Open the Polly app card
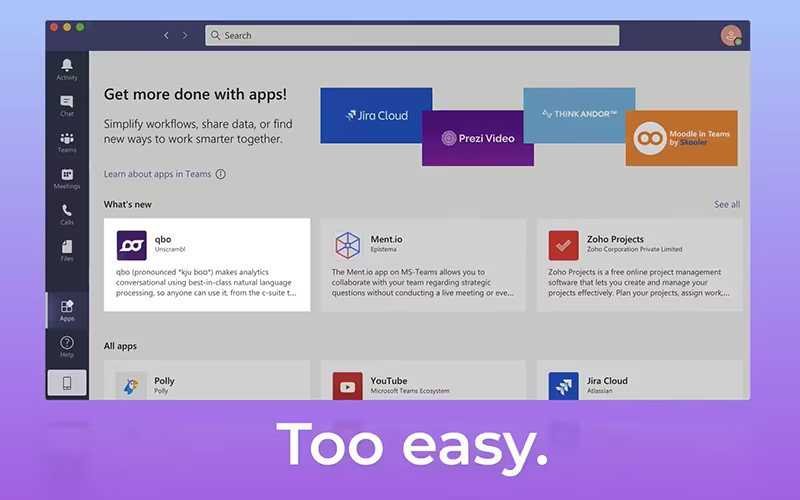This screenshot has height=500, width=800. pos(207,380)
